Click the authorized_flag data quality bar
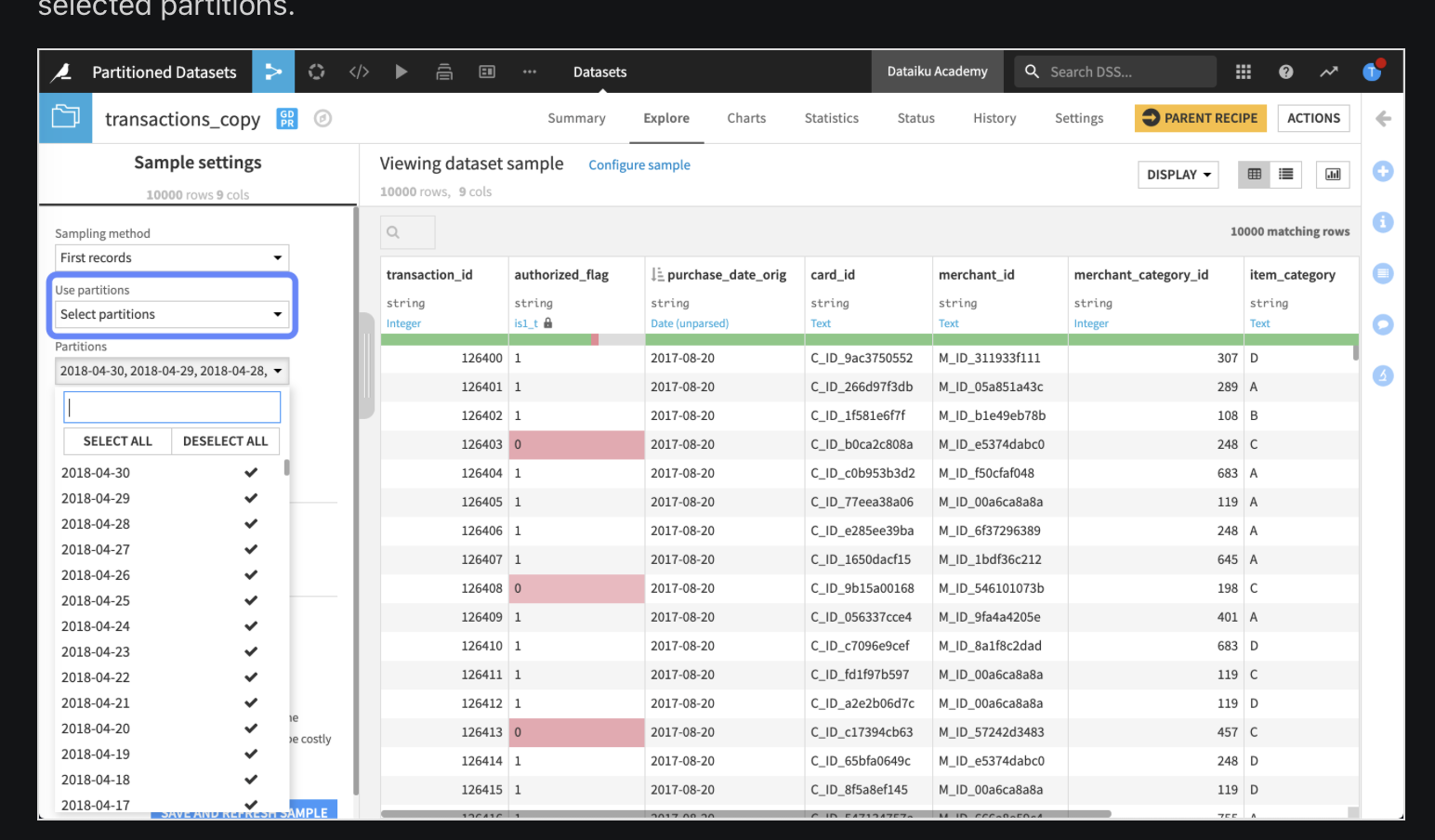 click(x=576, y=339)
